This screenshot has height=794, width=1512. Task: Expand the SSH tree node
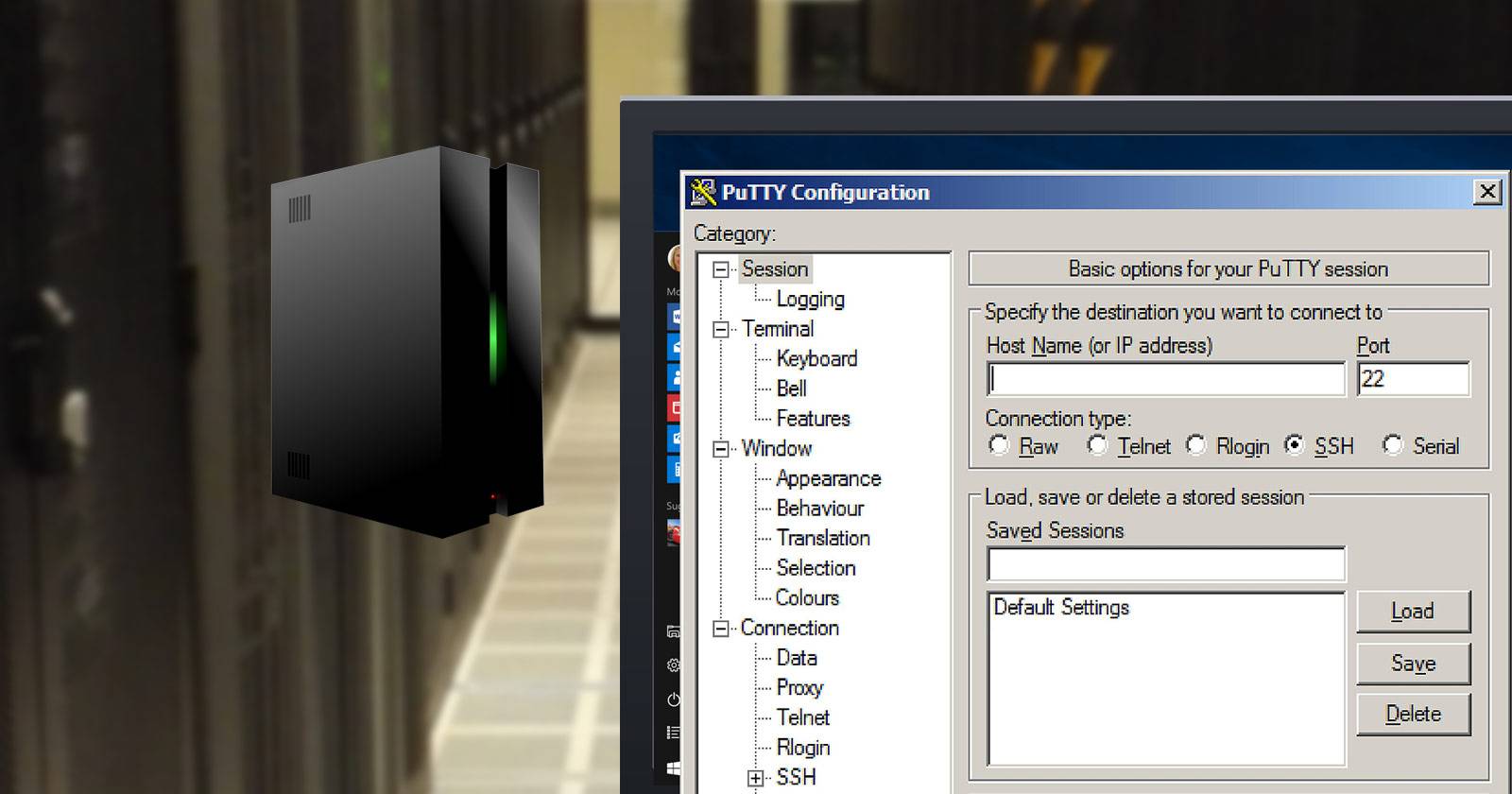point(755,778)
